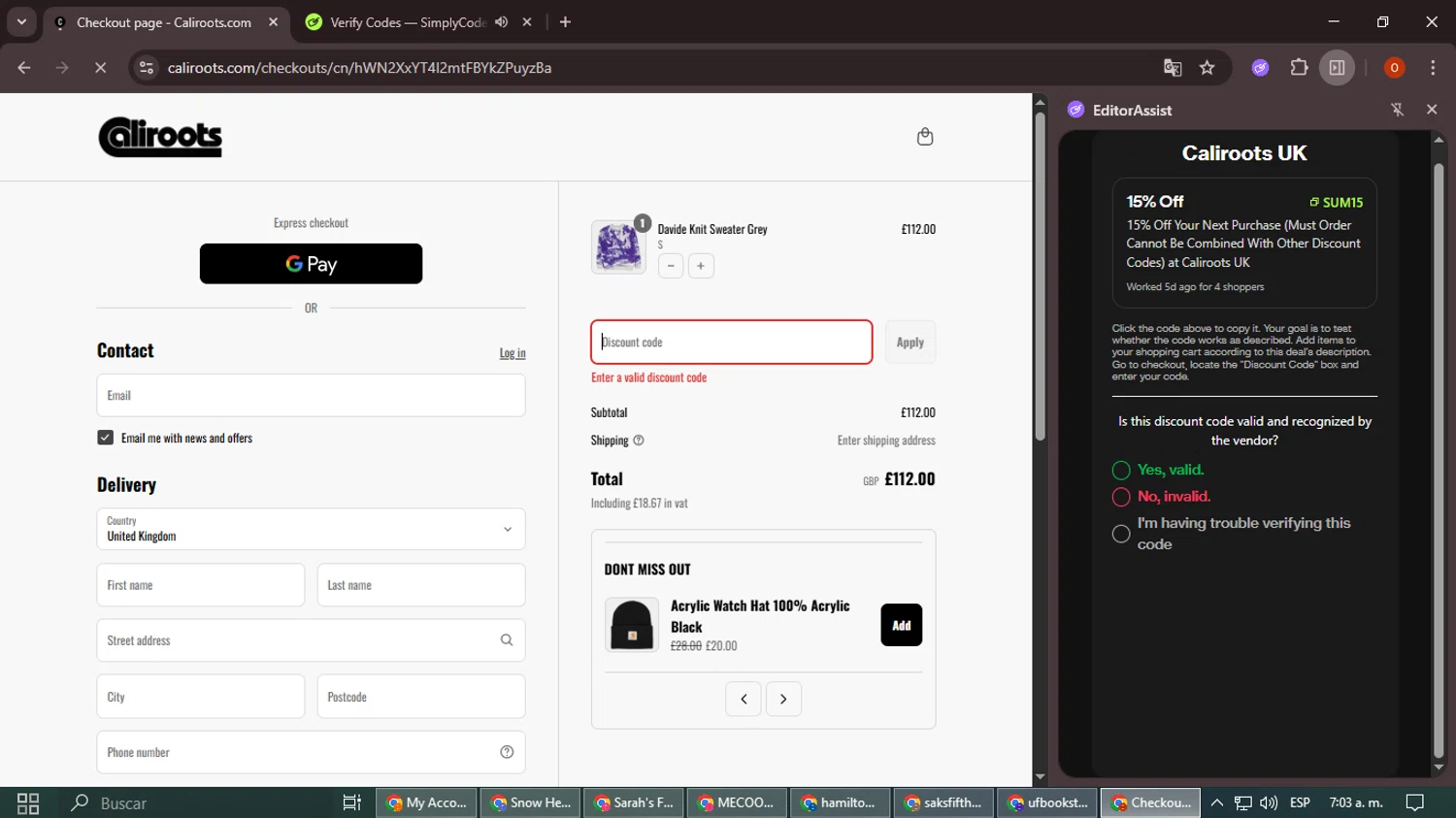1456x818 pixels.
Task: Click the checkout page vertical scrollbar
Action: tap(1040, 277)
